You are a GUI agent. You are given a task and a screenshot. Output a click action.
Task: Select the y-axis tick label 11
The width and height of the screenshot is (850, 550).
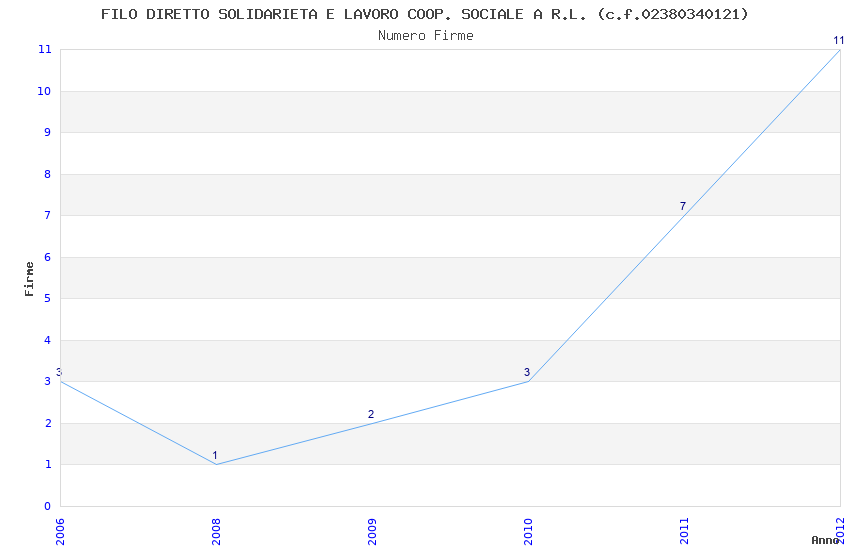coord(44,49)
